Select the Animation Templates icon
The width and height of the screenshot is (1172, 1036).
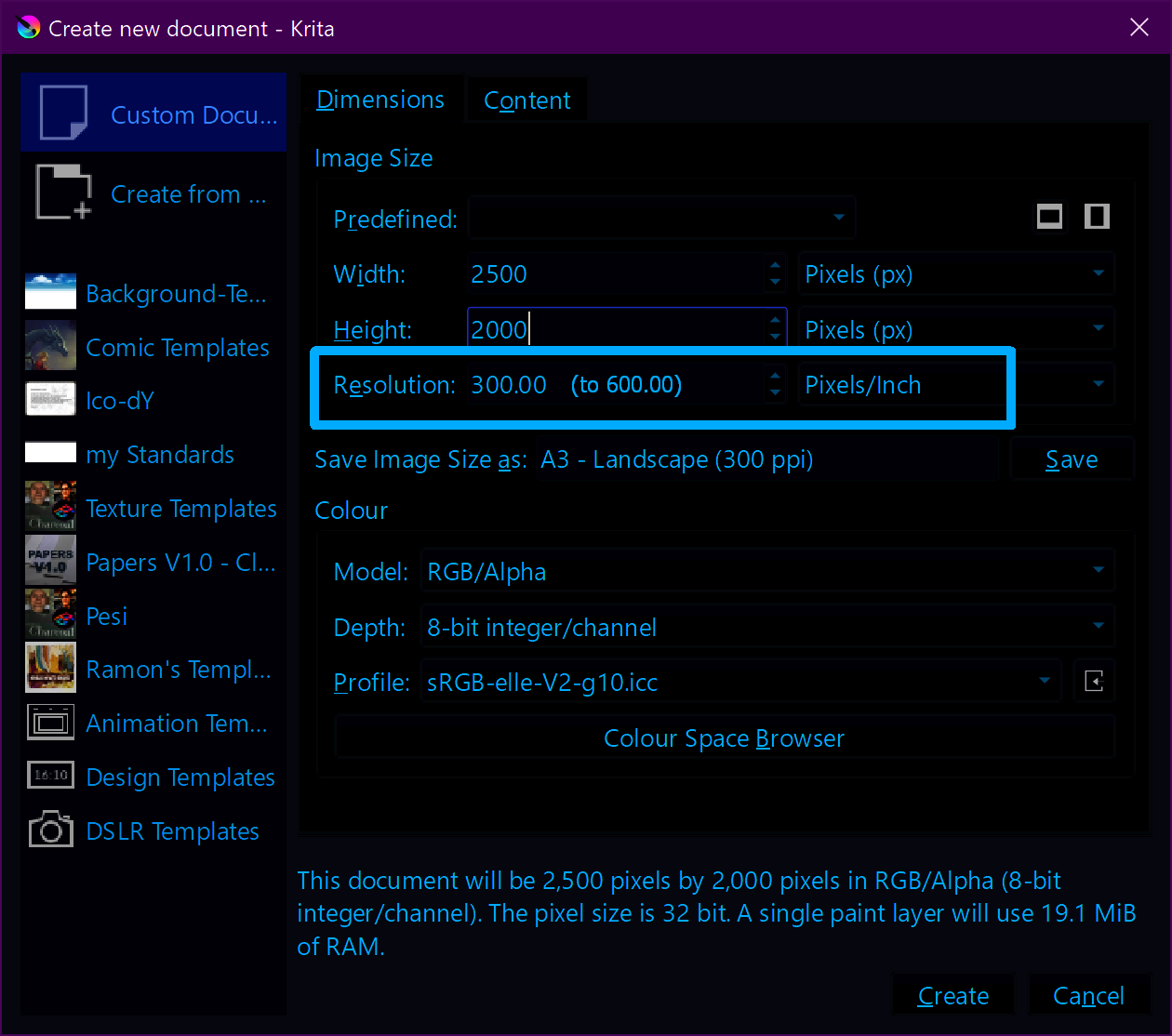[51, 723]
